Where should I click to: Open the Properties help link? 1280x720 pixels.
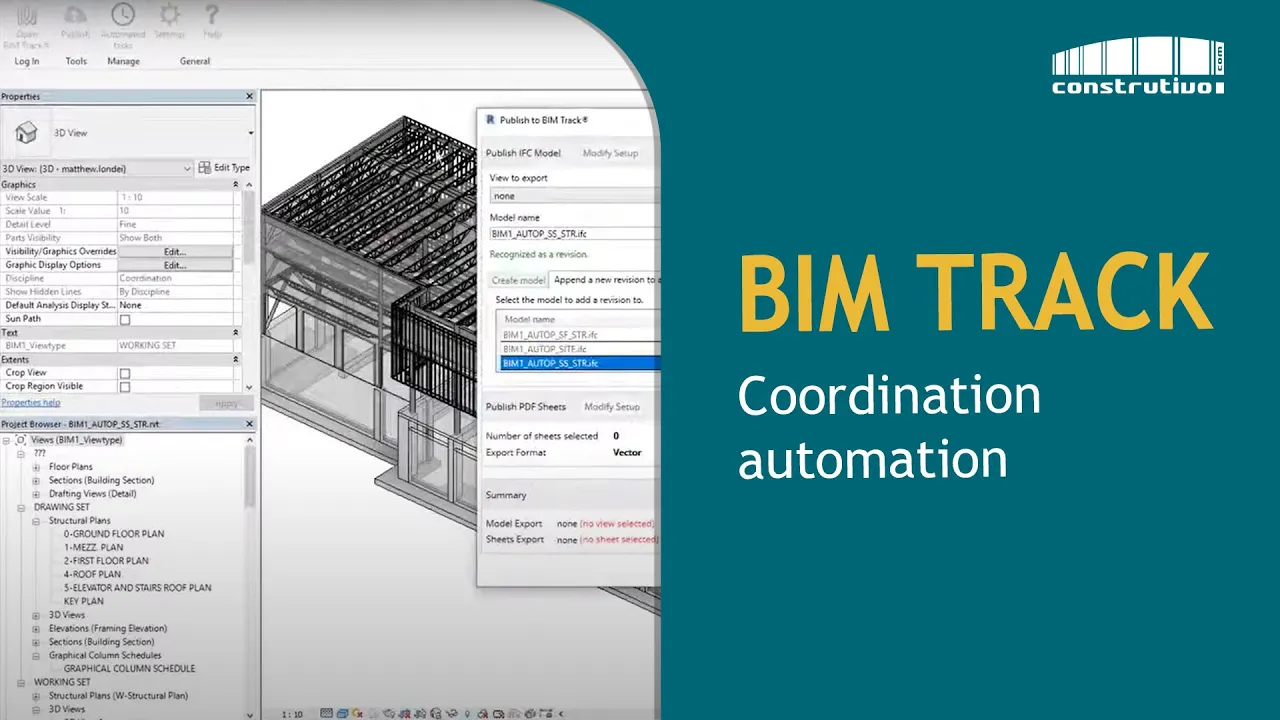tap(31, 403)
